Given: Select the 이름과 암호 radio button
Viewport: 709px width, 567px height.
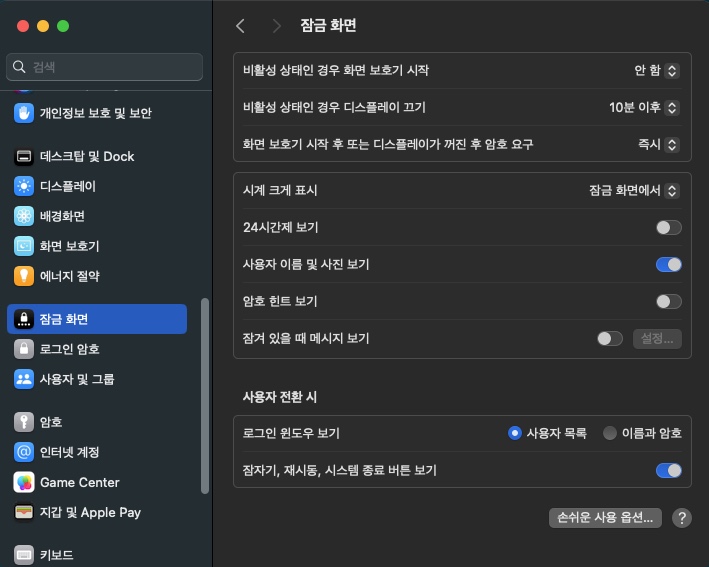Looking at the screenshot, I should coord(610,433).
